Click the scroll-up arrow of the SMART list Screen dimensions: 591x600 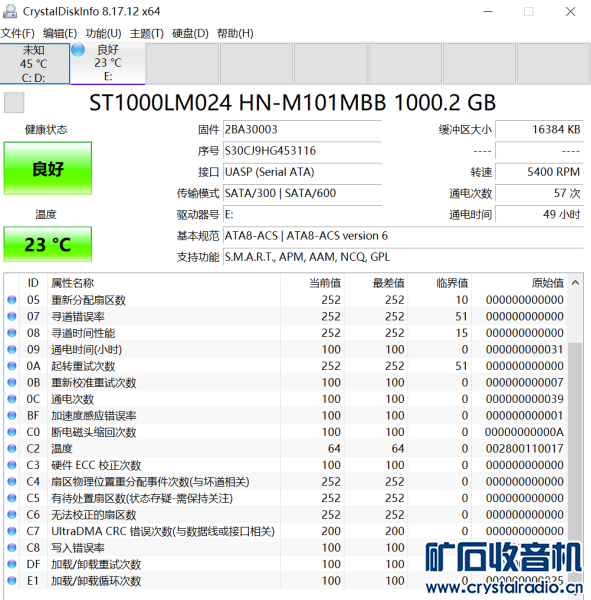(x=575, y=283)
